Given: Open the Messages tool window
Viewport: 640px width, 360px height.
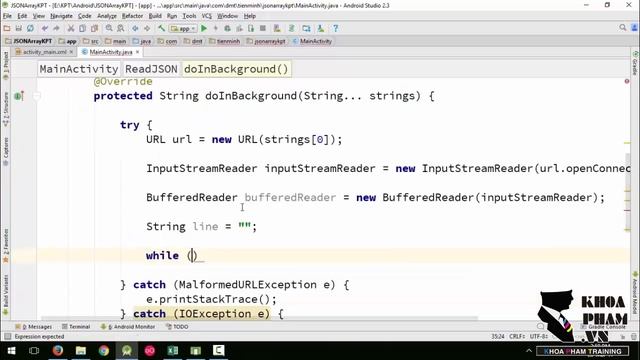Looking at the screenshot, I should click(x=33, y=327).
